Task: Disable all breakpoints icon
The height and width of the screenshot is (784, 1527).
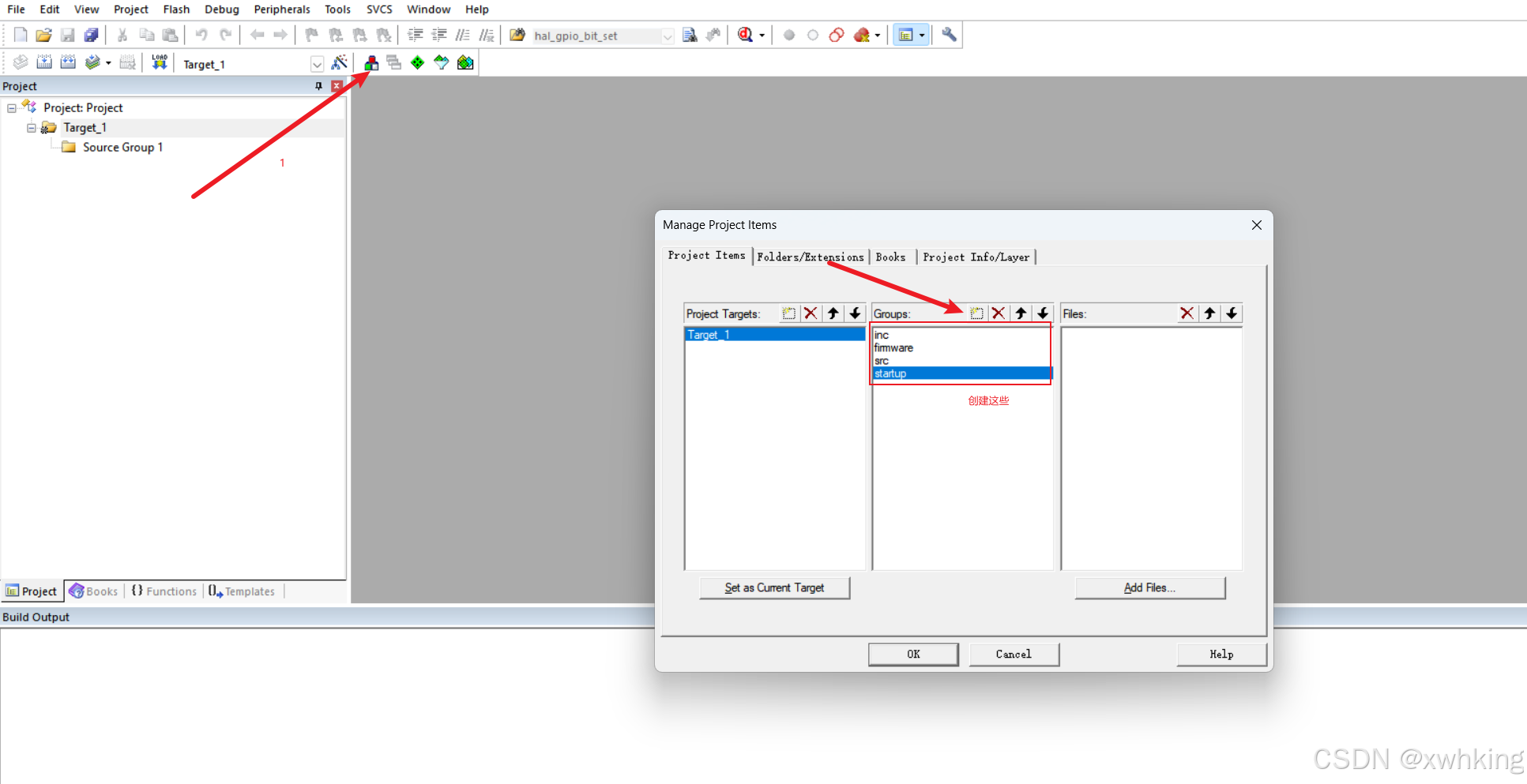Action: pyautogui.click(x=837, y=35)
